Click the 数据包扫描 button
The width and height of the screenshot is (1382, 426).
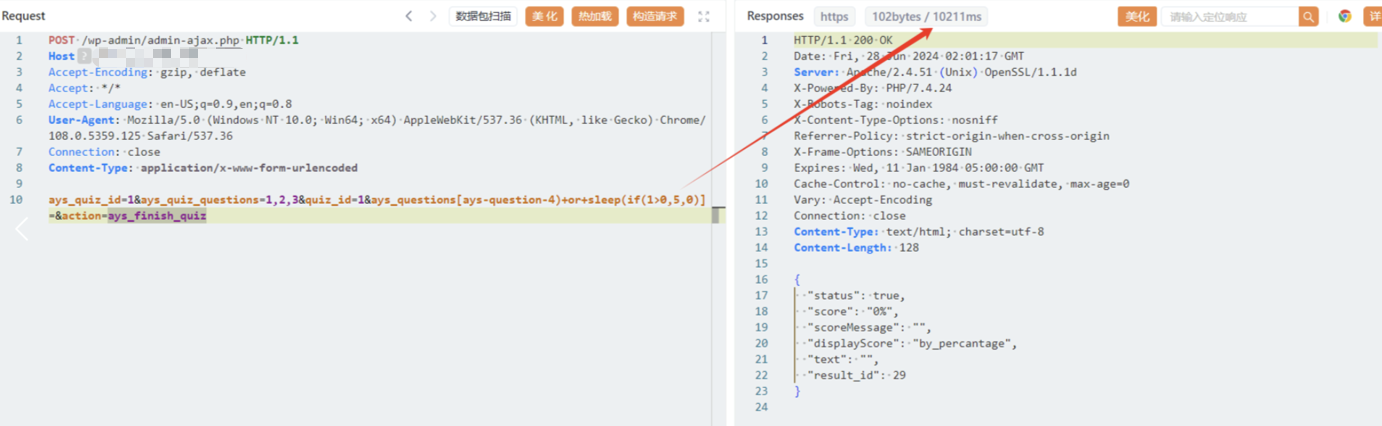(x=483, y=16)
